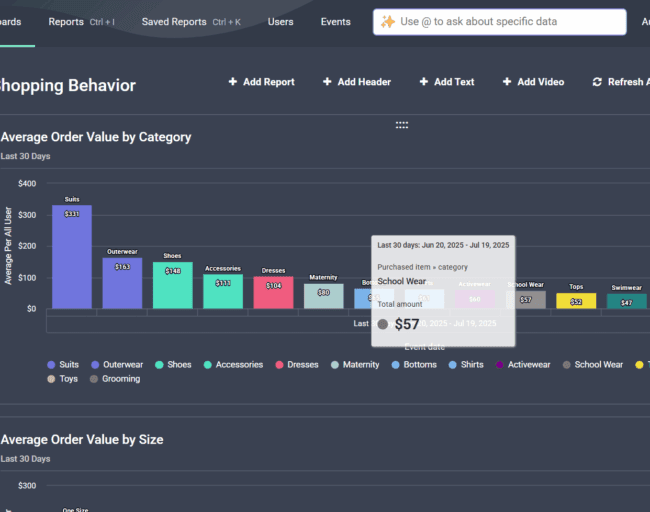650x512 pixels.
Task: Open Average Order Value by Category report title
Action: click(x=96, y=137)
